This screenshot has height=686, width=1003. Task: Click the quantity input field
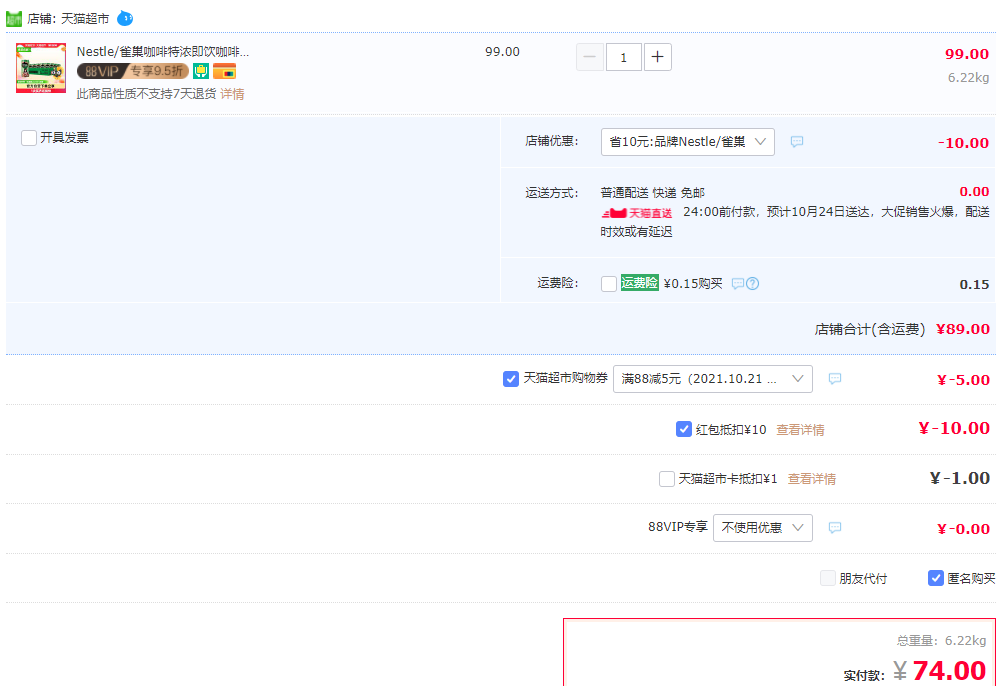point(624,57)
